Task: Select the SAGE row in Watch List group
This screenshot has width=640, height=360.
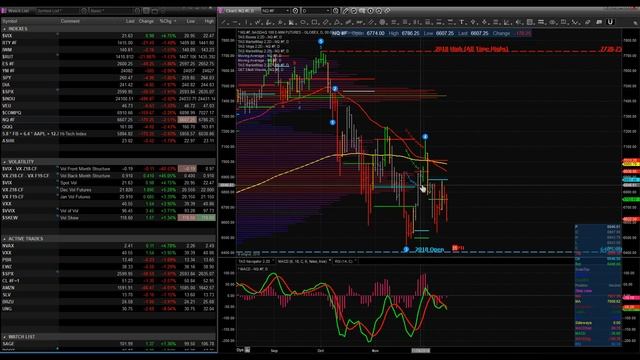Action: pos(108,344)
